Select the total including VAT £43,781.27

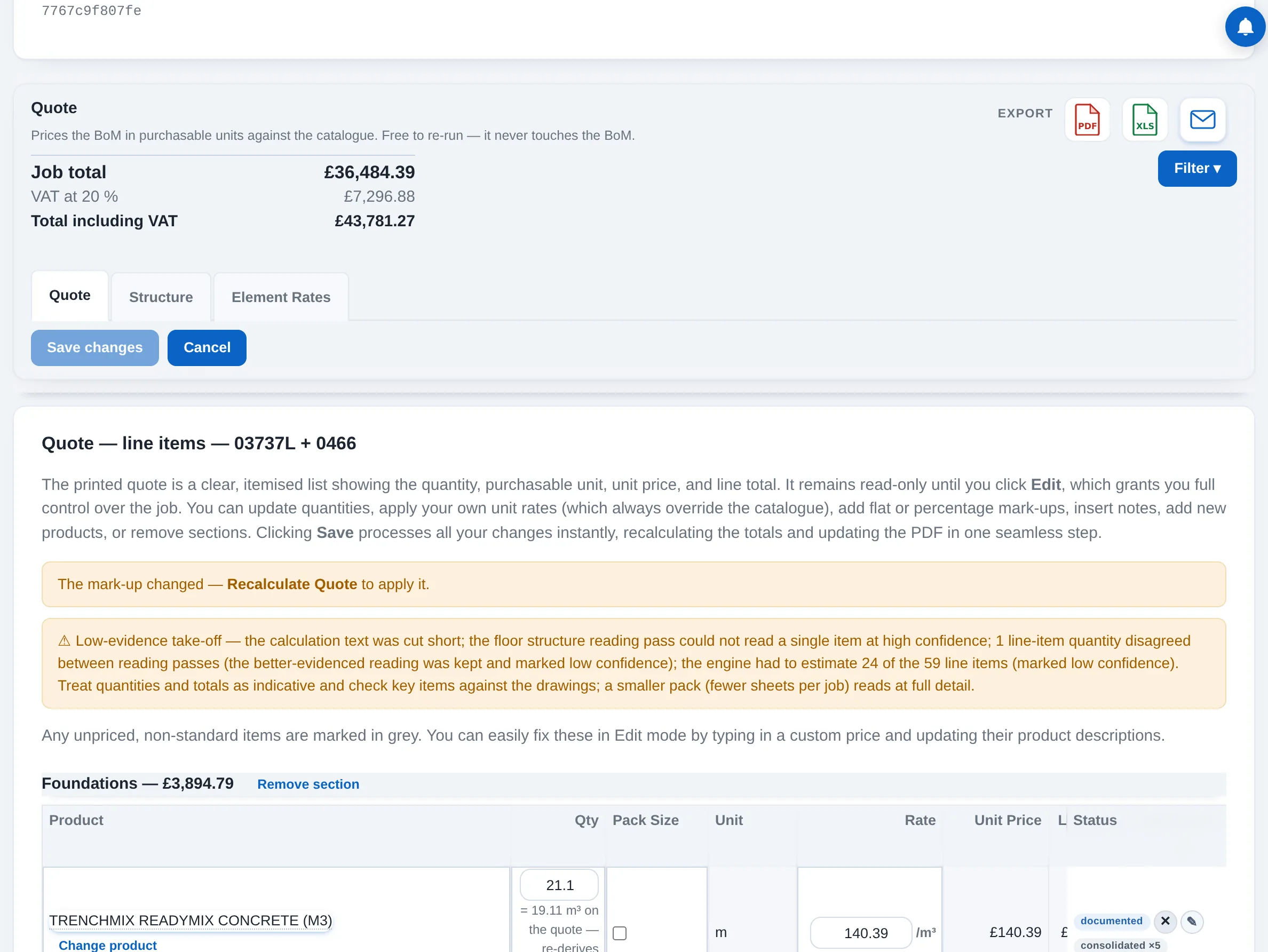[374, 221]
